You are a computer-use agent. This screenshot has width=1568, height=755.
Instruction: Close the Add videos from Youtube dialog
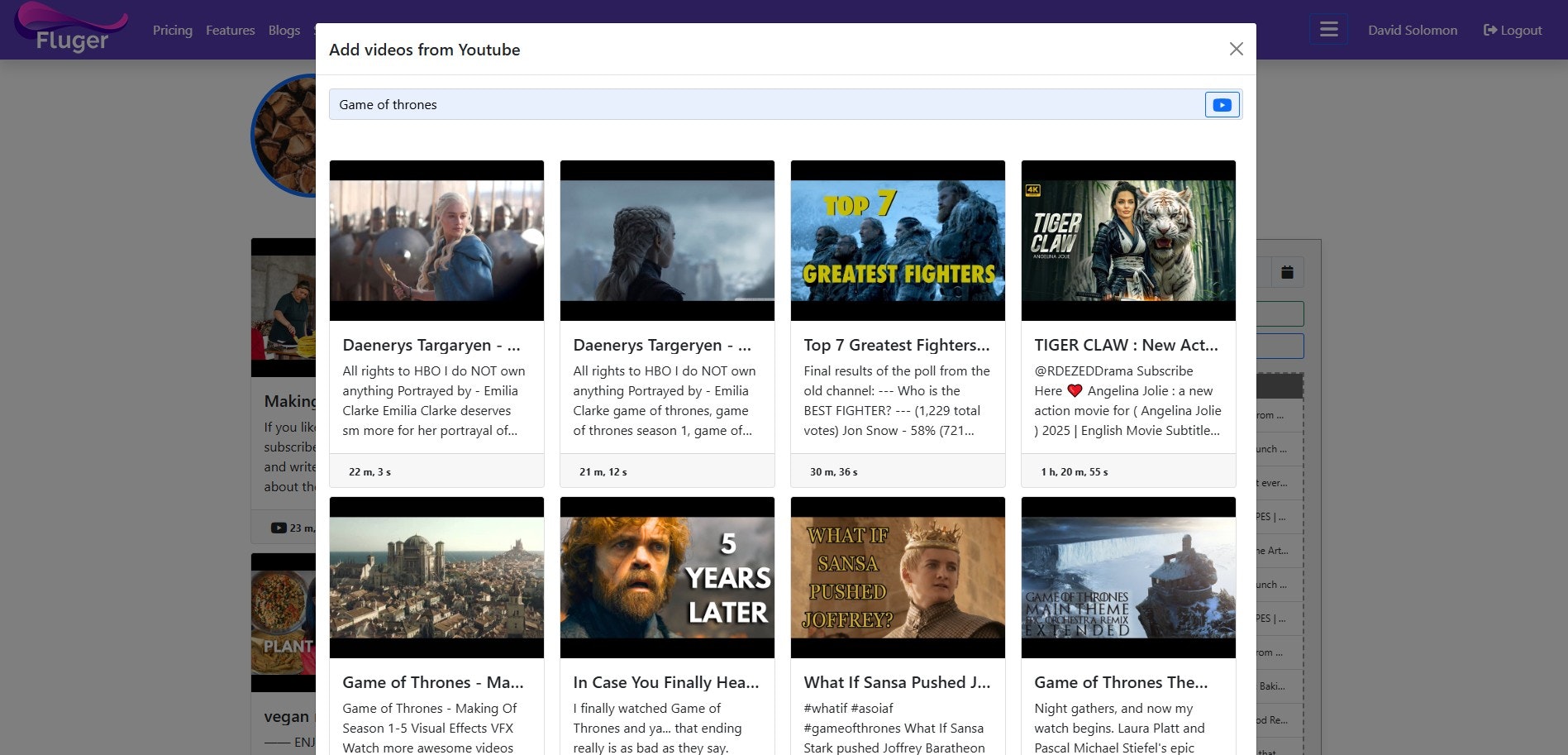[1236, 49]
